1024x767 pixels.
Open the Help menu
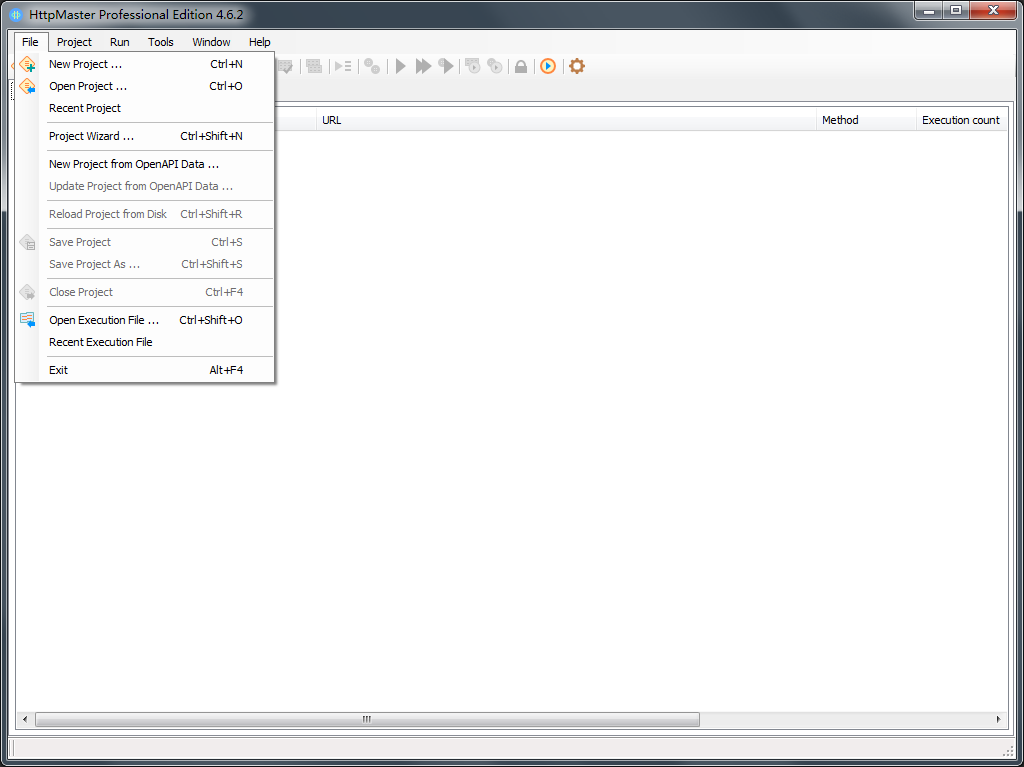point(259,42)
